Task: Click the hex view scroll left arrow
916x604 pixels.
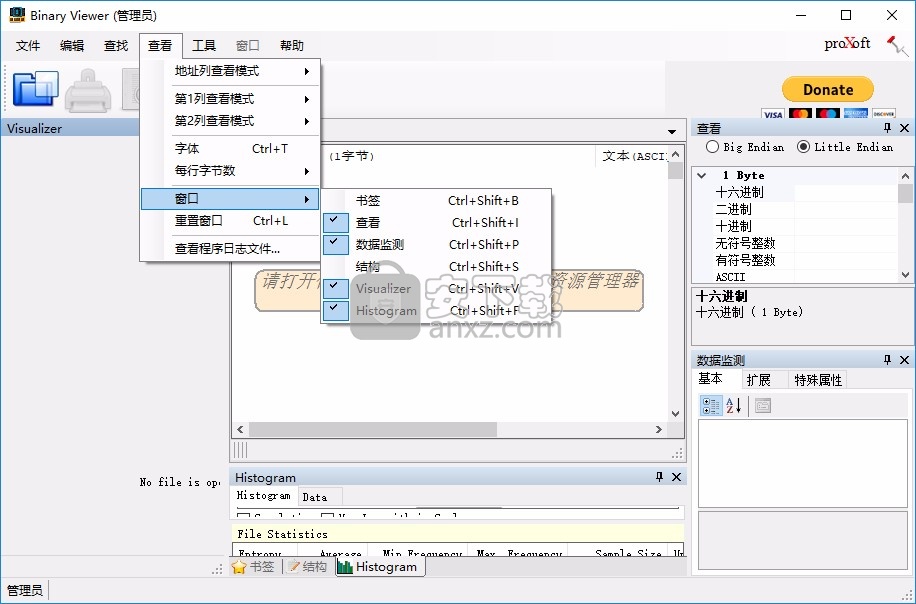Action: [x=240, y=429]
